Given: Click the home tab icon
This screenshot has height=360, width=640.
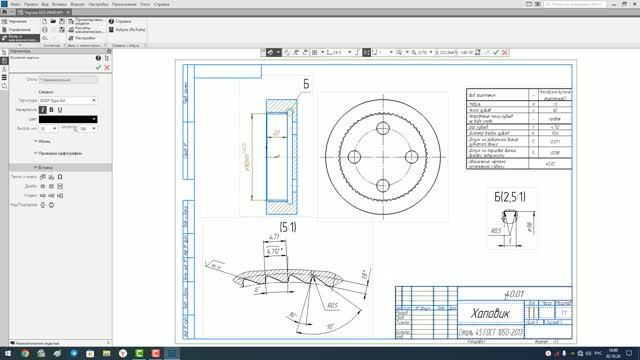Looking at the screenshot, I should pos(4,12).
